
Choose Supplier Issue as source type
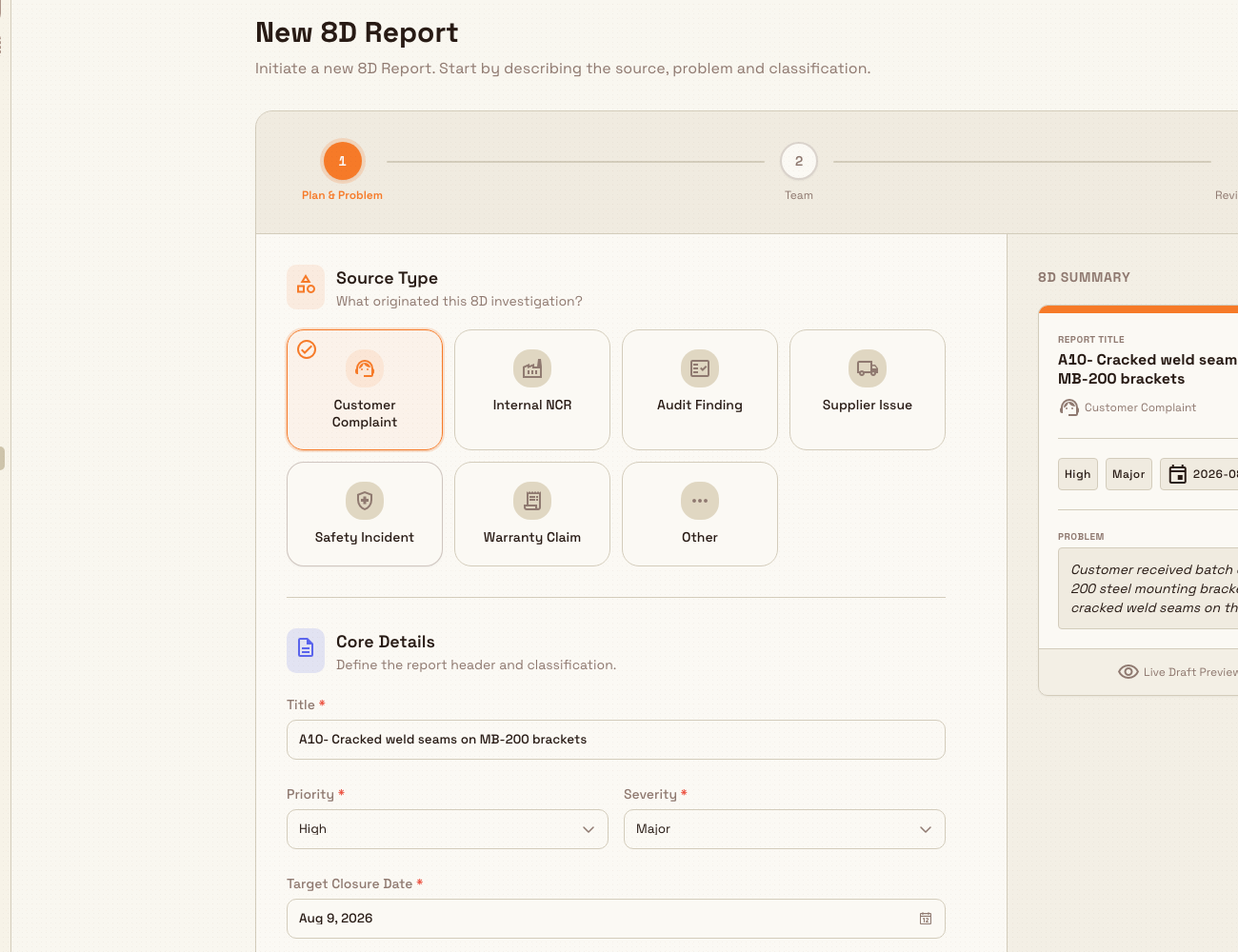tap(868, 389)
